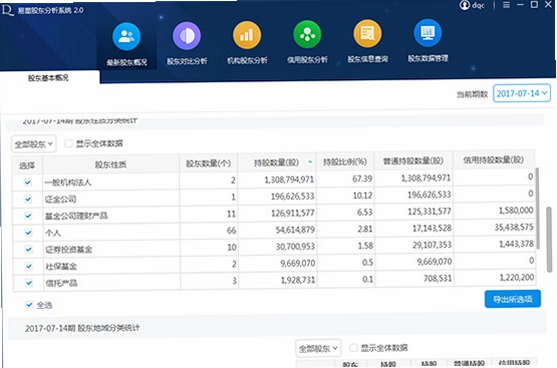Open the 全部股东 dropdown in region section

click(x=318, y=348)
